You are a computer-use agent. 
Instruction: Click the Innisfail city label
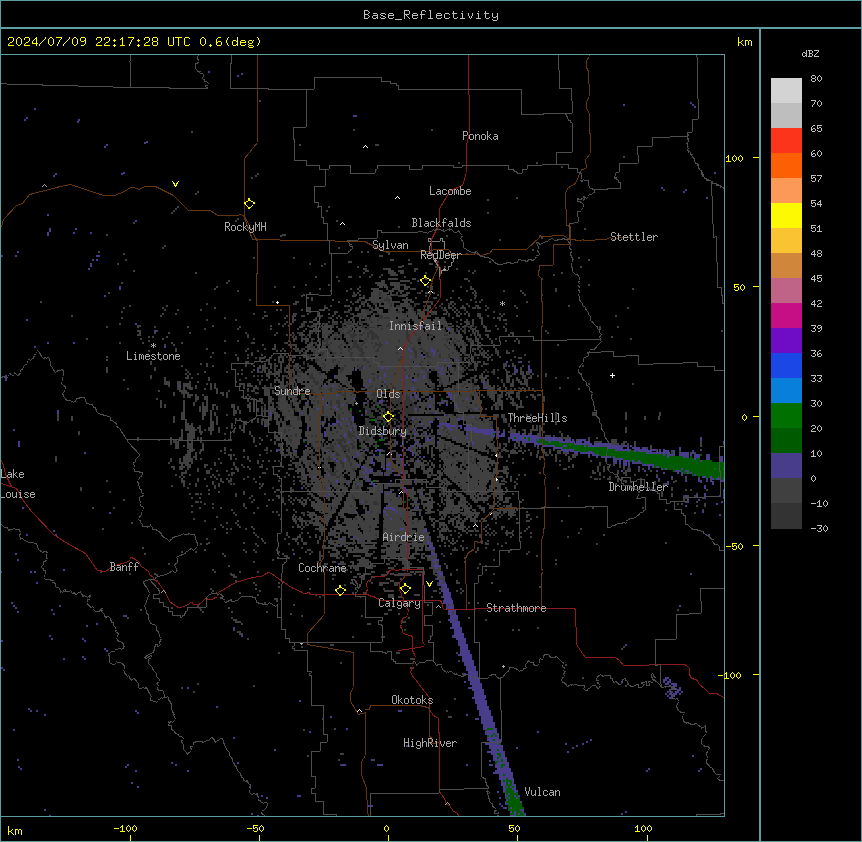[x=415, y=326]
